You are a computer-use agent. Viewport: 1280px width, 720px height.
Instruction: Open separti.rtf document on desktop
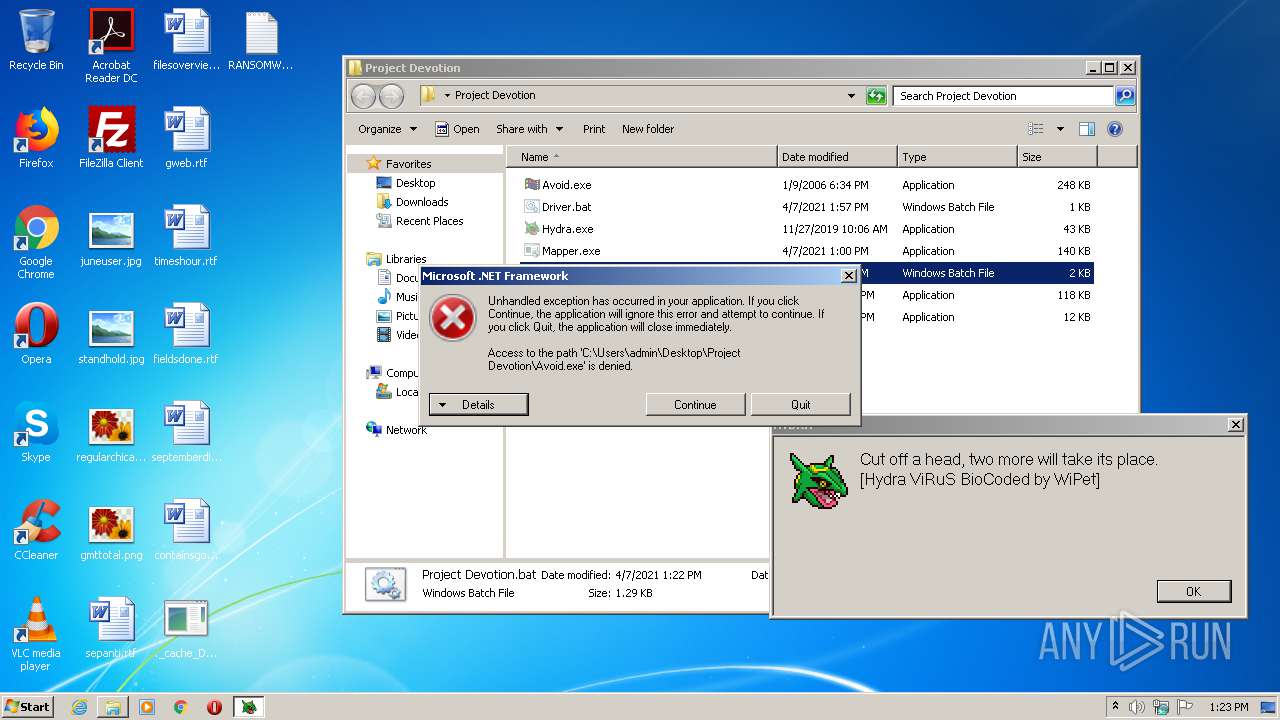point(111,628)
